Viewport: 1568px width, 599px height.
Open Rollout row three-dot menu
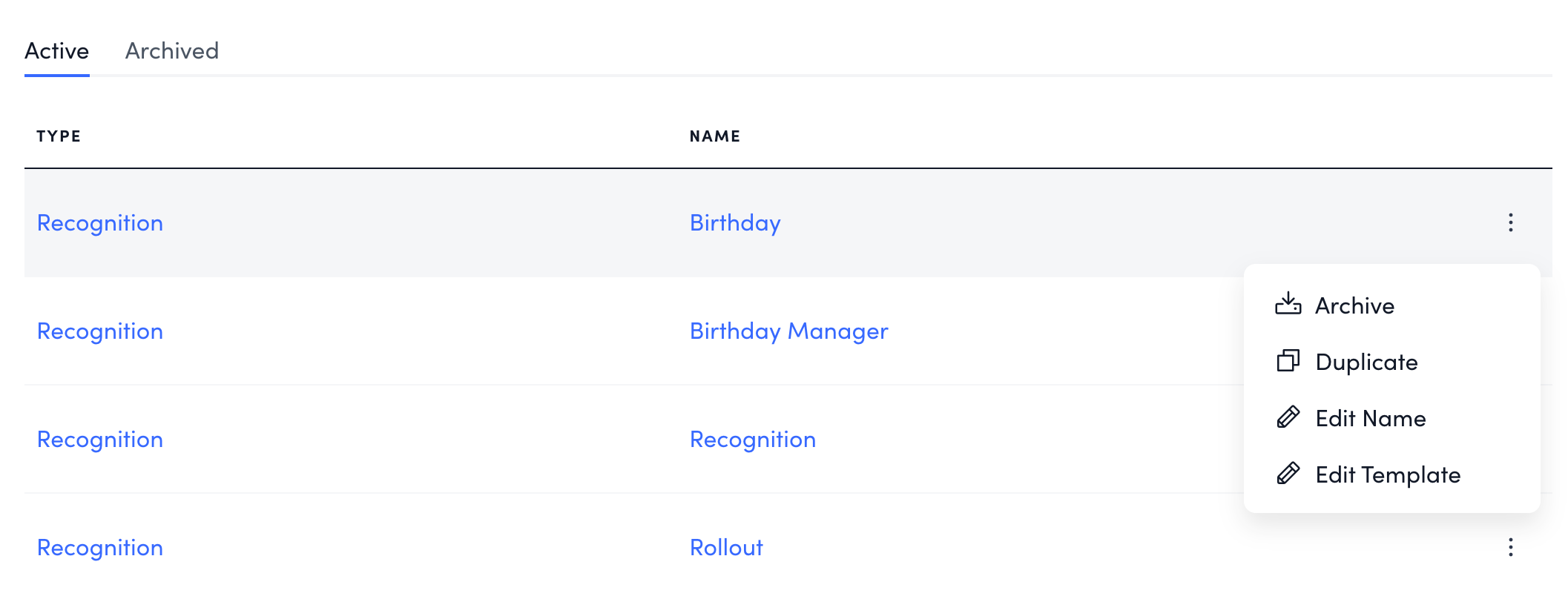1510,548
